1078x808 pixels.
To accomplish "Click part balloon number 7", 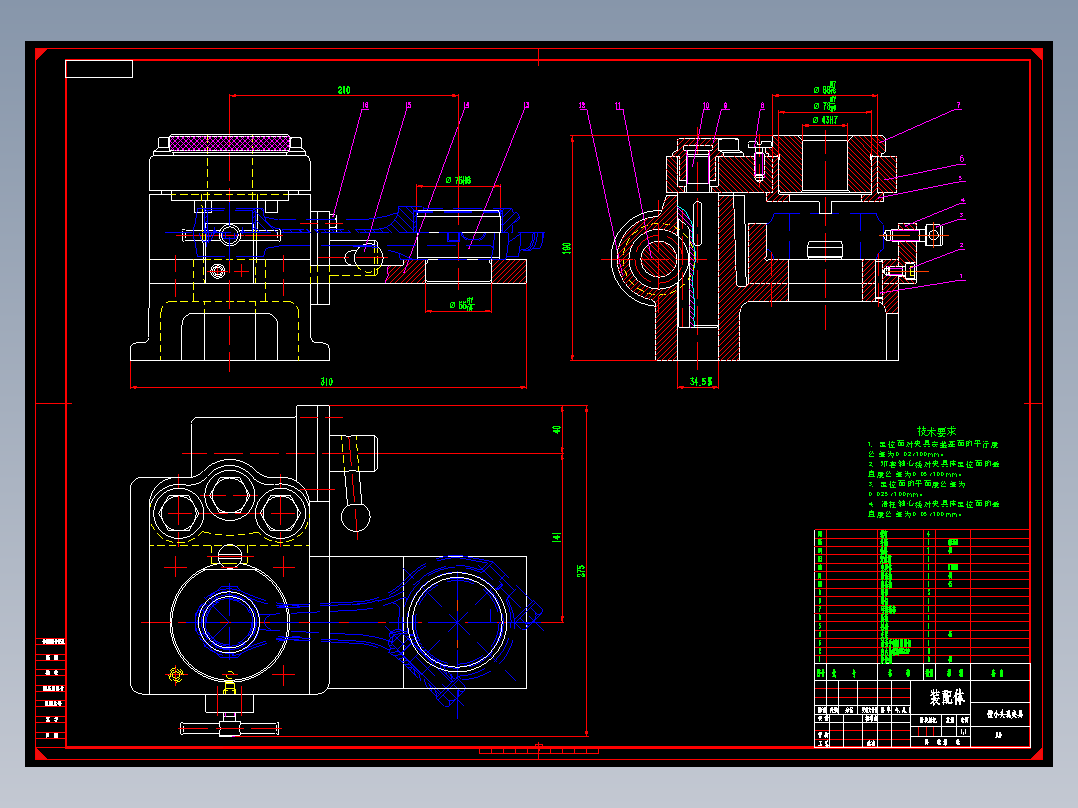I will [x=958, y=106].
